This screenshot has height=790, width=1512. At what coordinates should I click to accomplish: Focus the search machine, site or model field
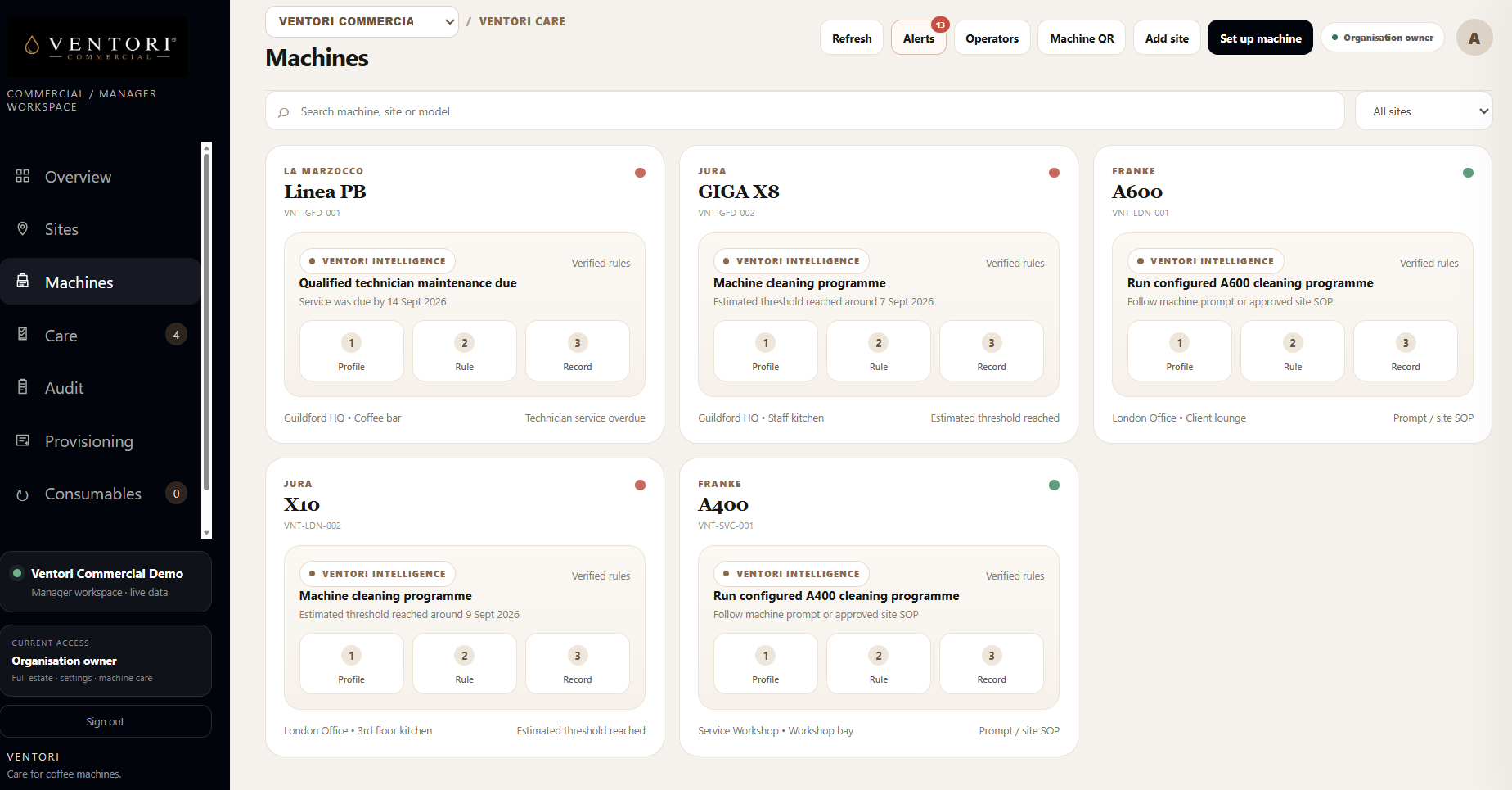click(805, 111)
